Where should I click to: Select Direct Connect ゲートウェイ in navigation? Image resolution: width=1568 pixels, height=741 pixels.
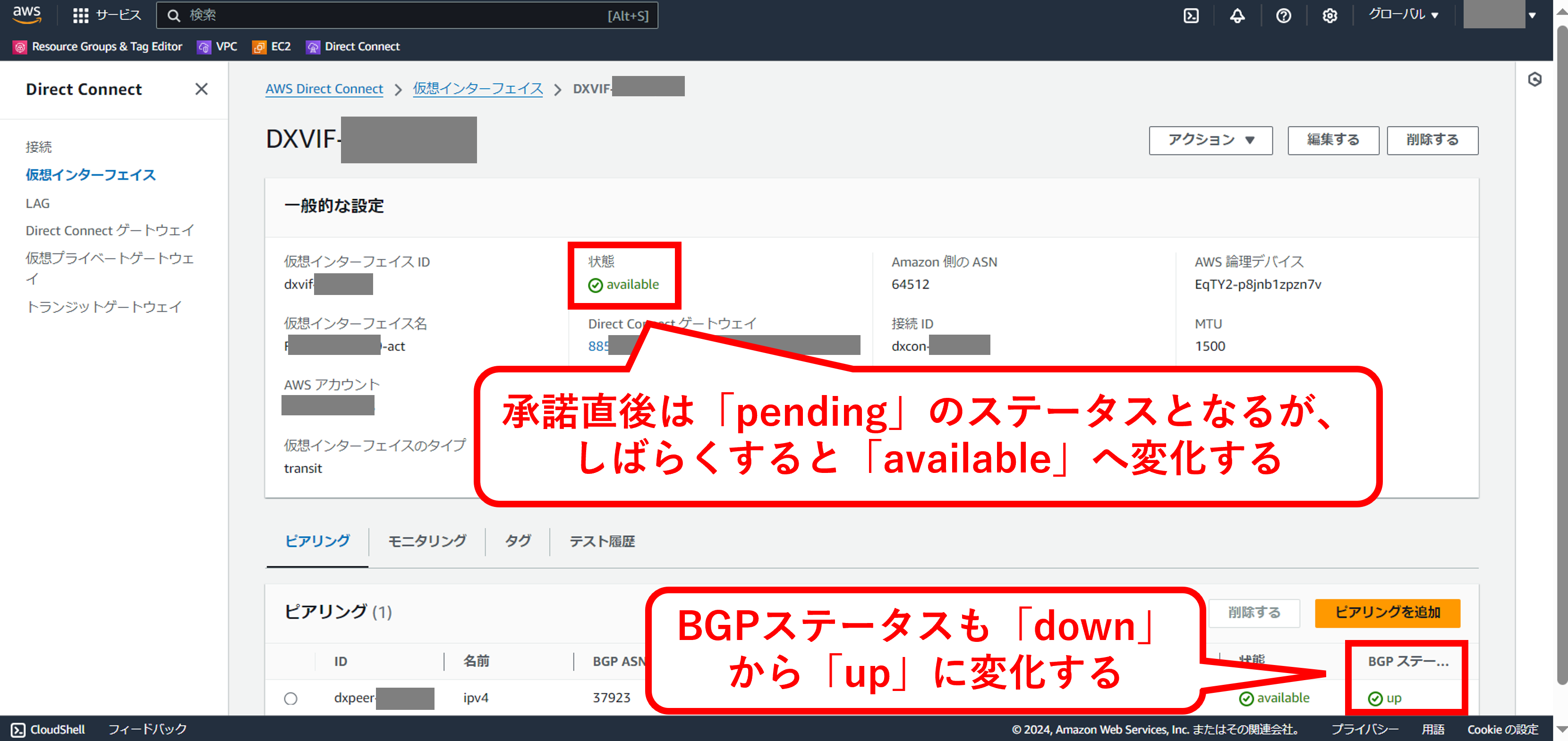pyautogui.click(x=110, y=231)
